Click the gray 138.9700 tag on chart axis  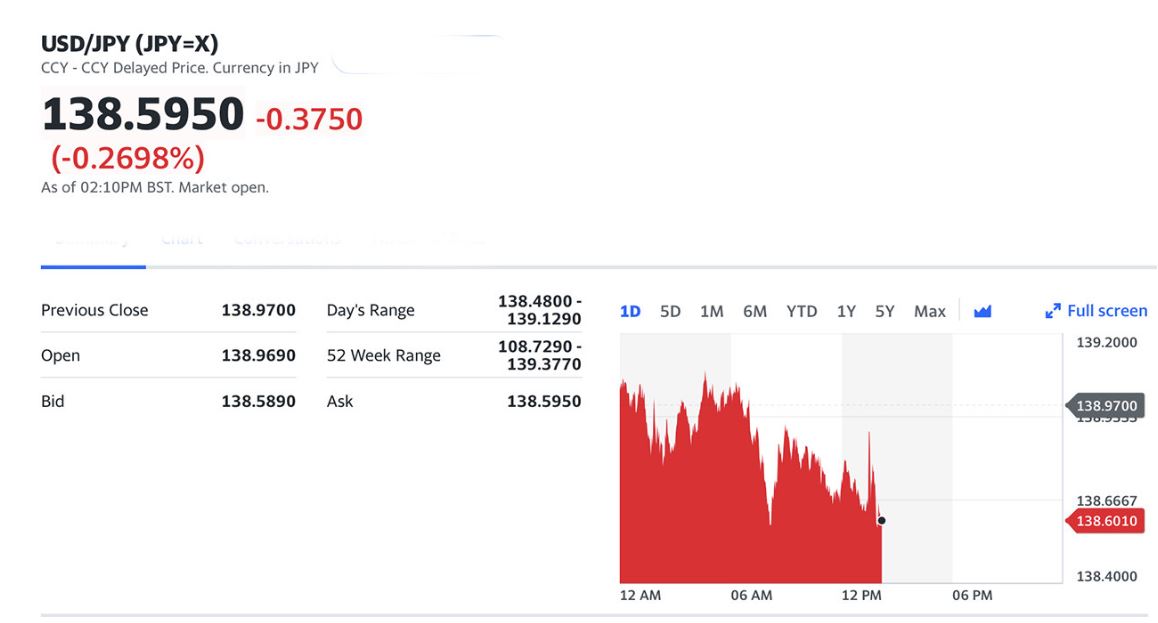[1105, 406]
